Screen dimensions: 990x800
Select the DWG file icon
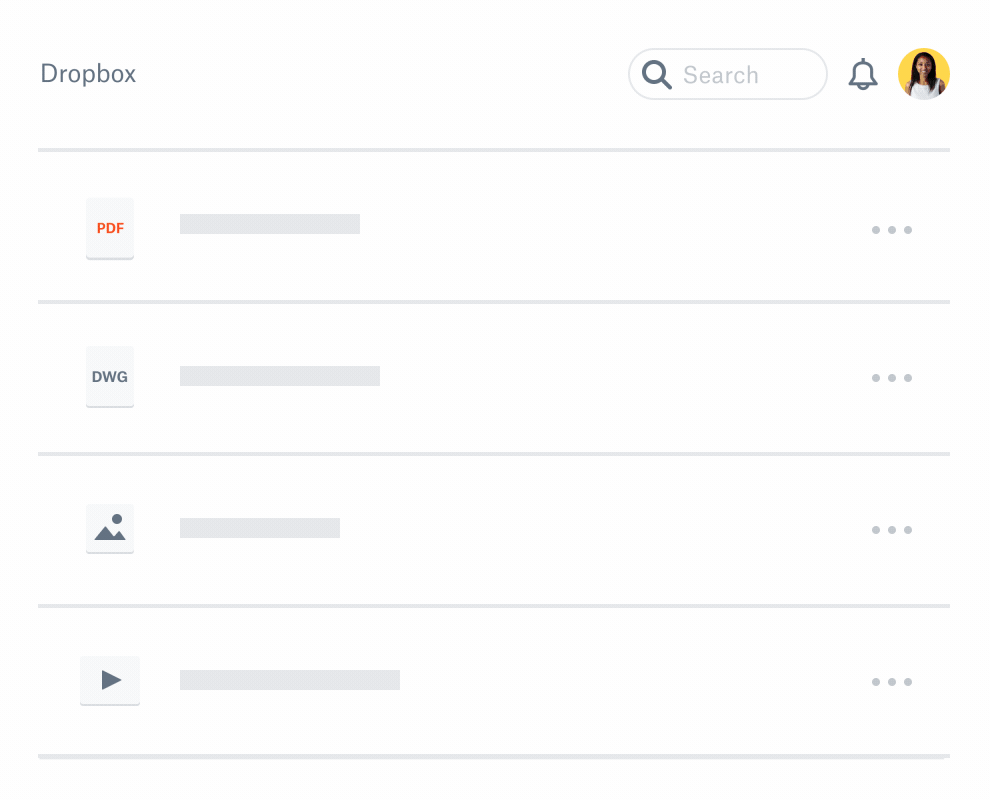pos(109,377)
